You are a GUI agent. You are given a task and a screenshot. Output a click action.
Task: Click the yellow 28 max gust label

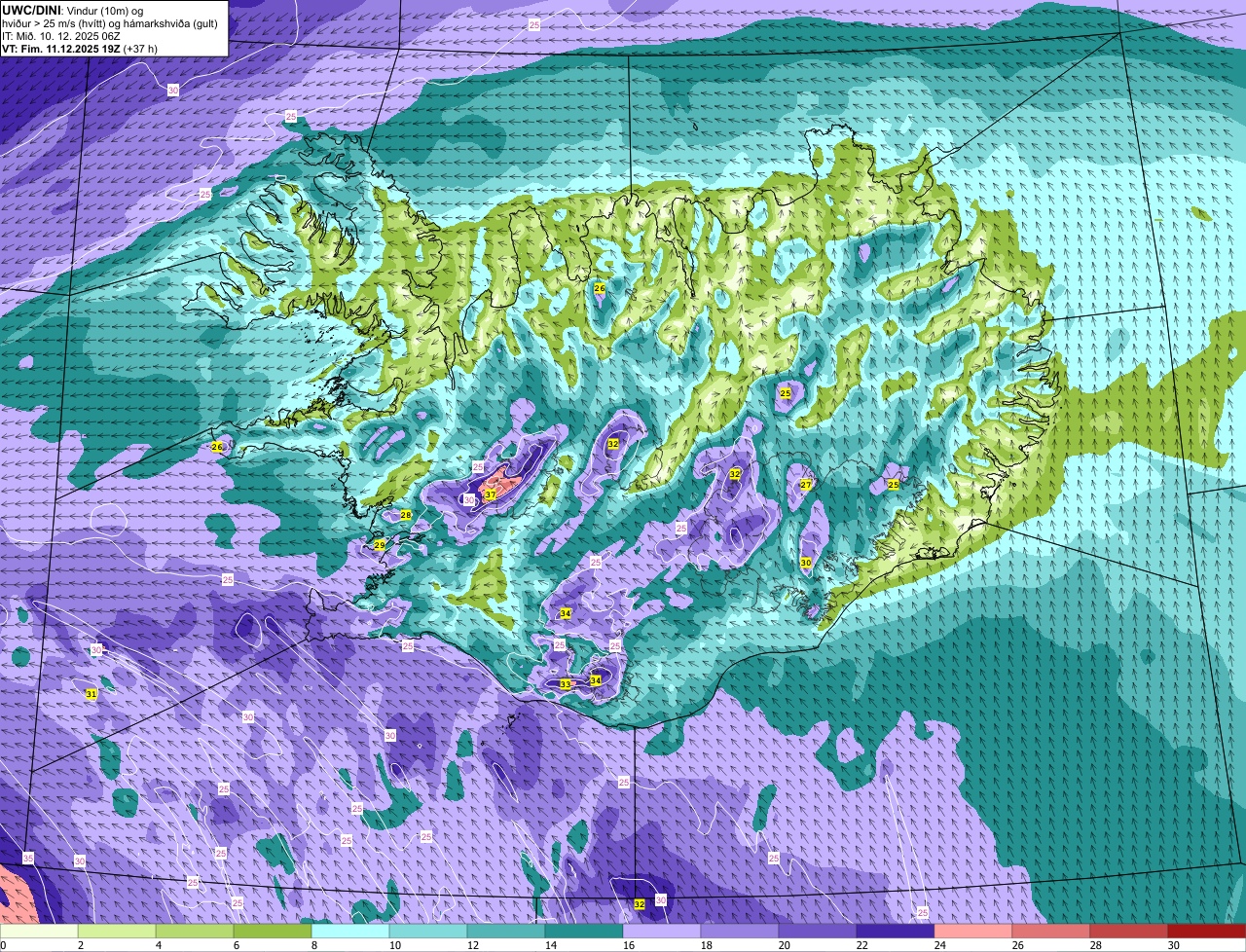(x=406, y=514)
